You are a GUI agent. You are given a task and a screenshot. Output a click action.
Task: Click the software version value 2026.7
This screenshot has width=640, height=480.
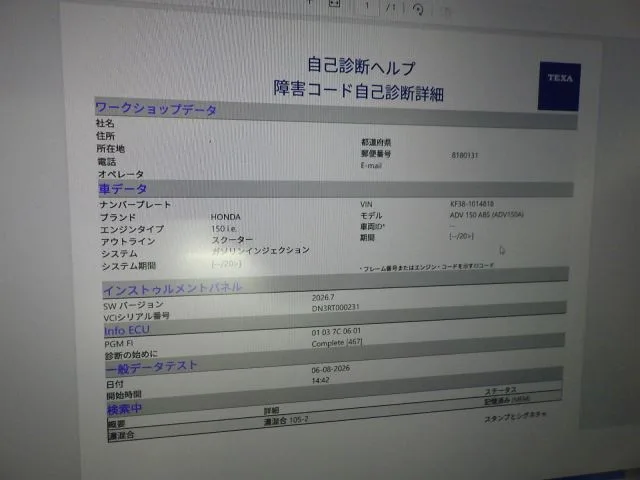point(323,298)
